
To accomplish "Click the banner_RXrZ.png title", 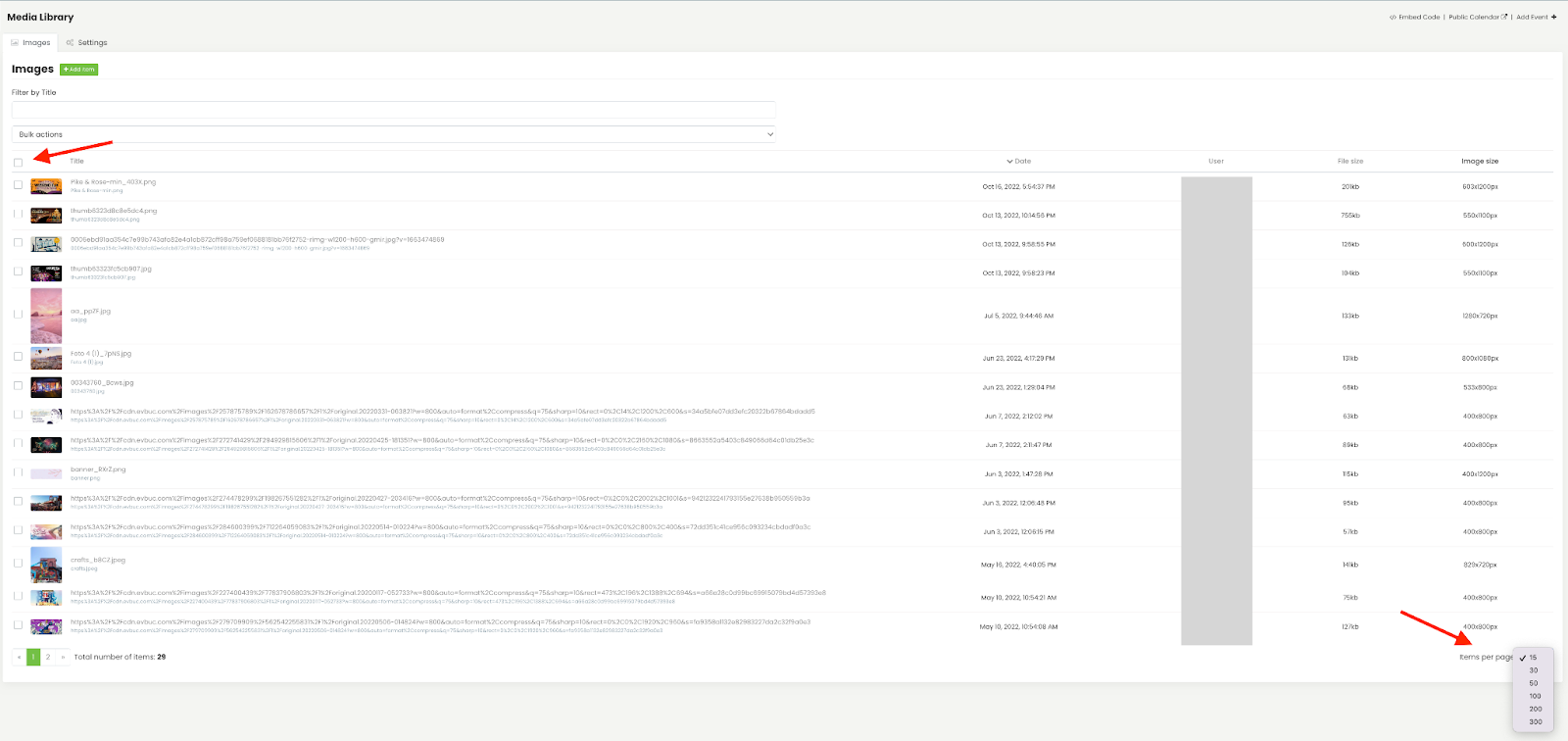I will [x=98, y=469].
